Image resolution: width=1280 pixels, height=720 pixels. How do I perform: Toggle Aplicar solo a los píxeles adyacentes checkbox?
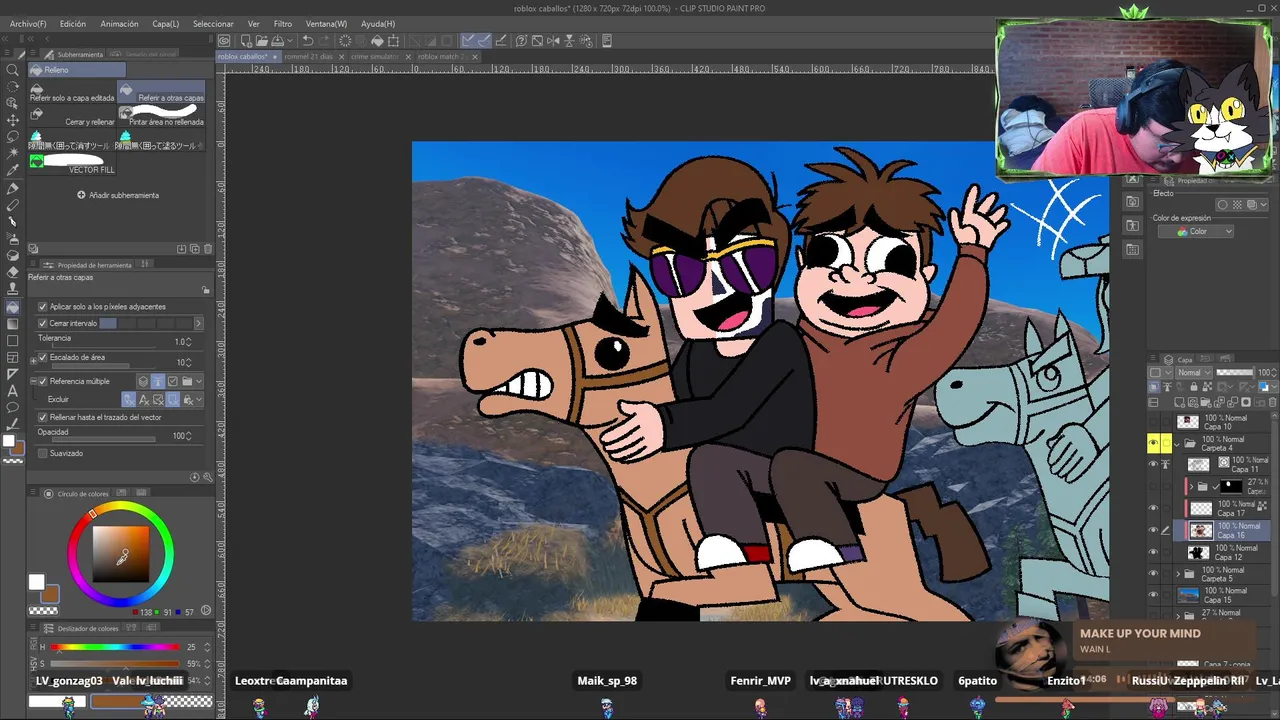click(x=42, y=307)
